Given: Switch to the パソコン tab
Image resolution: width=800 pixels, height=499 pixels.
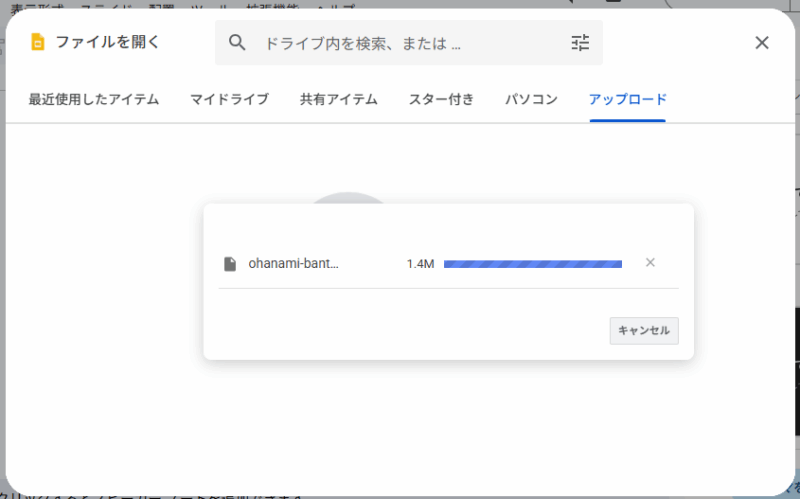Looking at the screenshot, I should click(531, 100).
